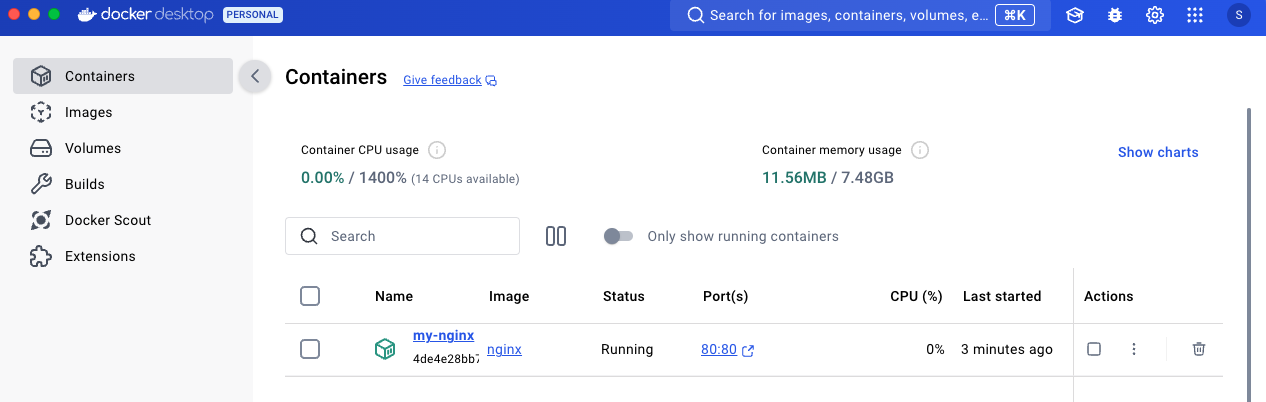Click the external link icon beside 80:80
1266x402 pixels.
click(x=748, y=350)
